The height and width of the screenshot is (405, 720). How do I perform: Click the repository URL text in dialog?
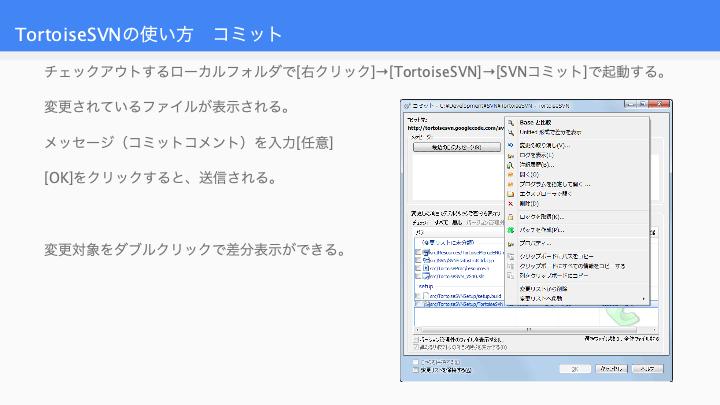pos(456,128)
